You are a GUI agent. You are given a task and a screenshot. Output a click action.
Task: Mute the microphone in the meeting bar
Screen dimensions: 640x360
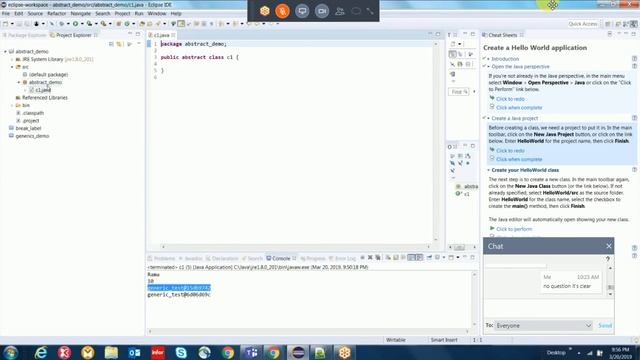pyautogui.click(x=282, y=11)
